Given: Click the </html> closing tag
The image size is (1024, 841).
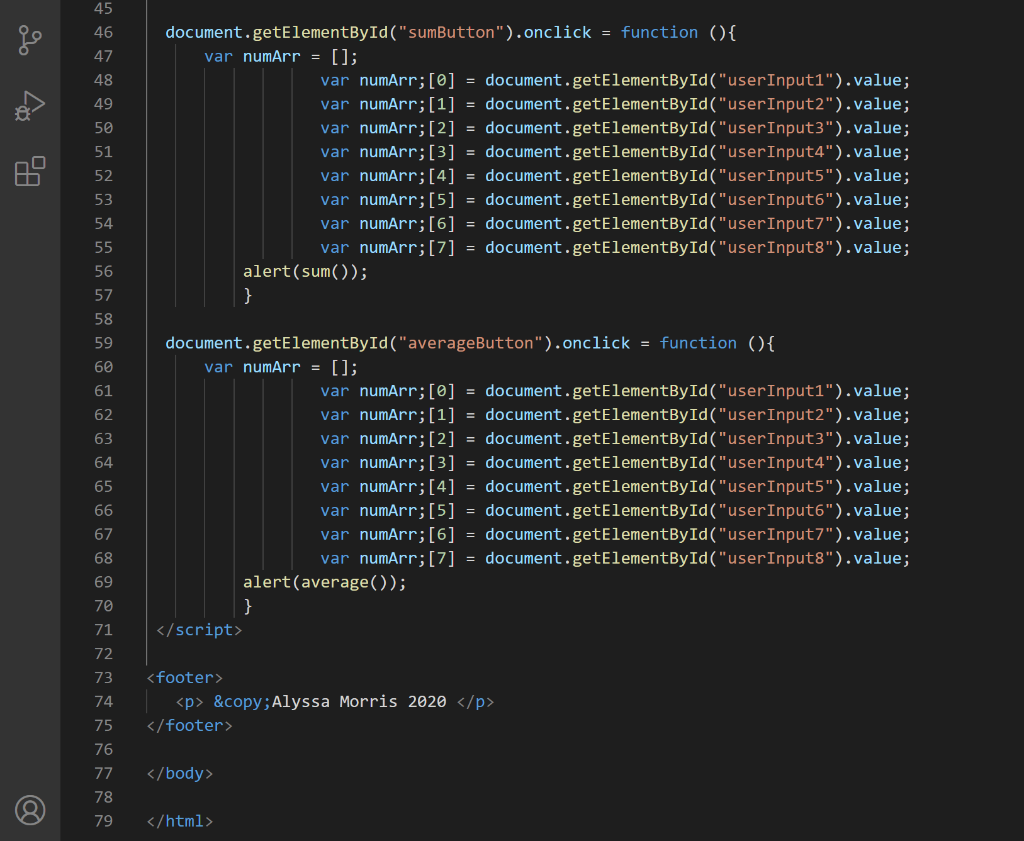Looking at the screenshot, I should coord(178,821).
